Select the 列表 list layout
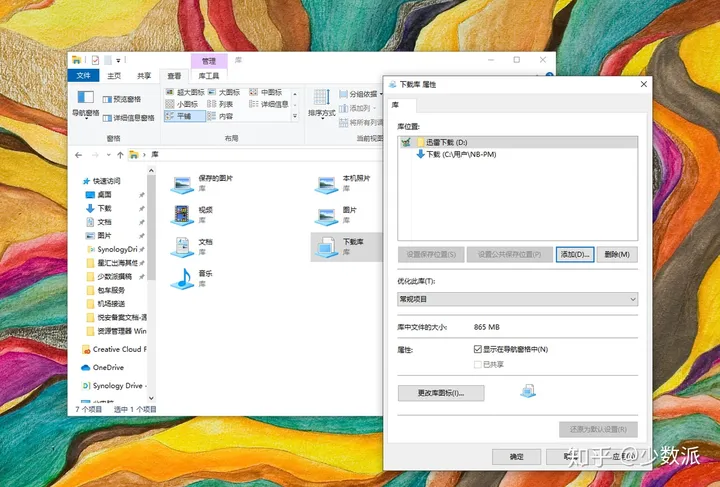This screenshot has height=487, width=720. click(220, 104)
